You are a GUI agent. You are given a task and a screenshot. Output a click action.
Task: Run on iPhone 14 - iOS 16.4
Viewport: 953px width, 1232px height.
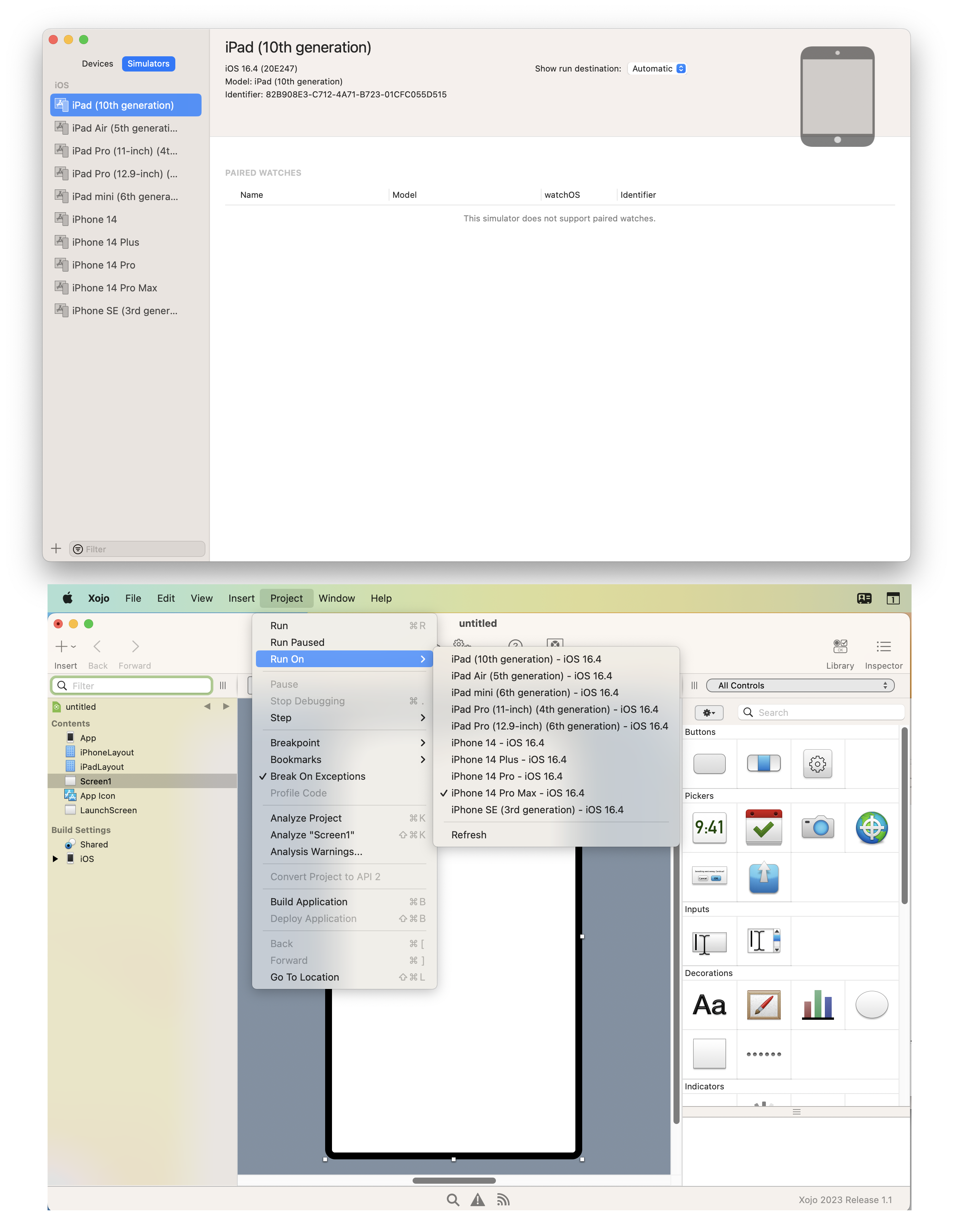[556, 743]
